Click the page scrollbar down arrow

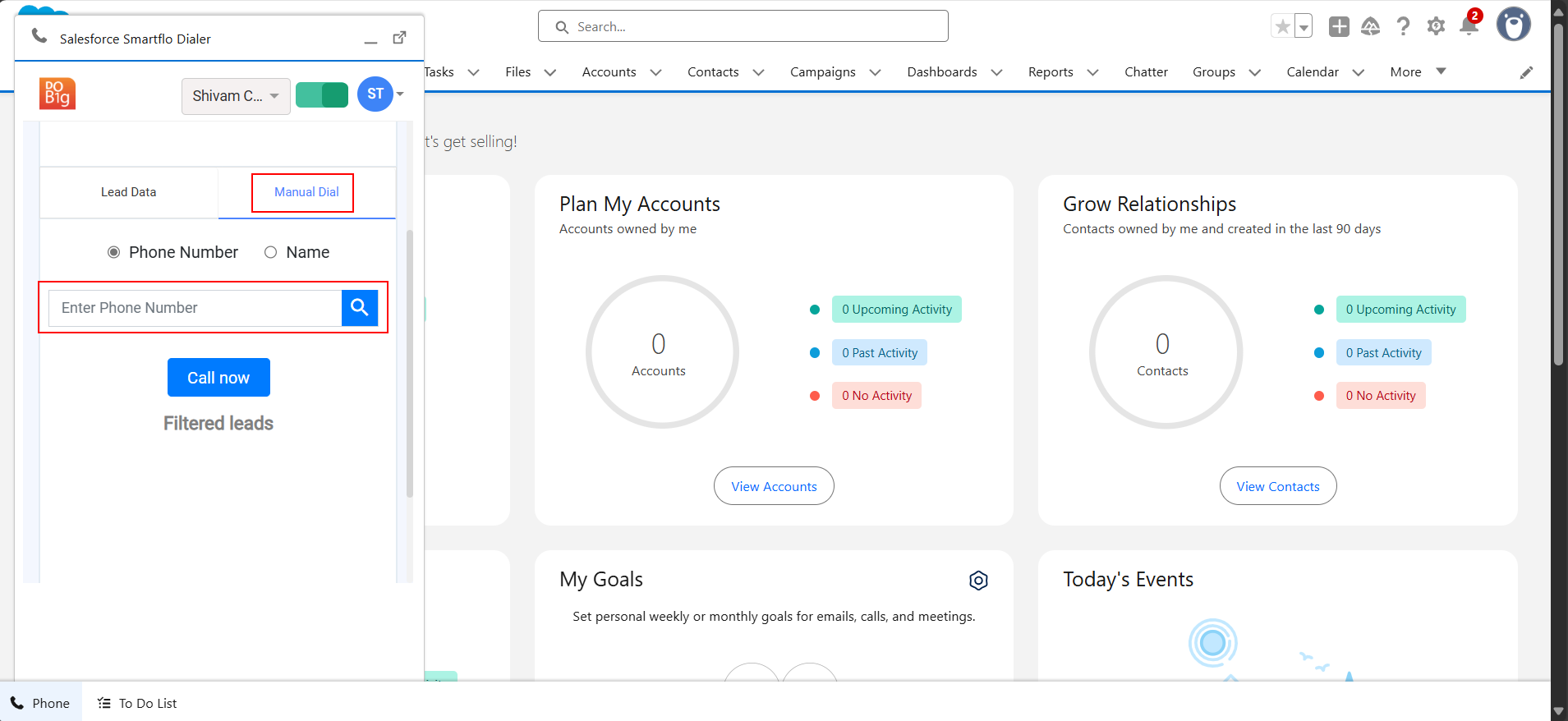1558,711
